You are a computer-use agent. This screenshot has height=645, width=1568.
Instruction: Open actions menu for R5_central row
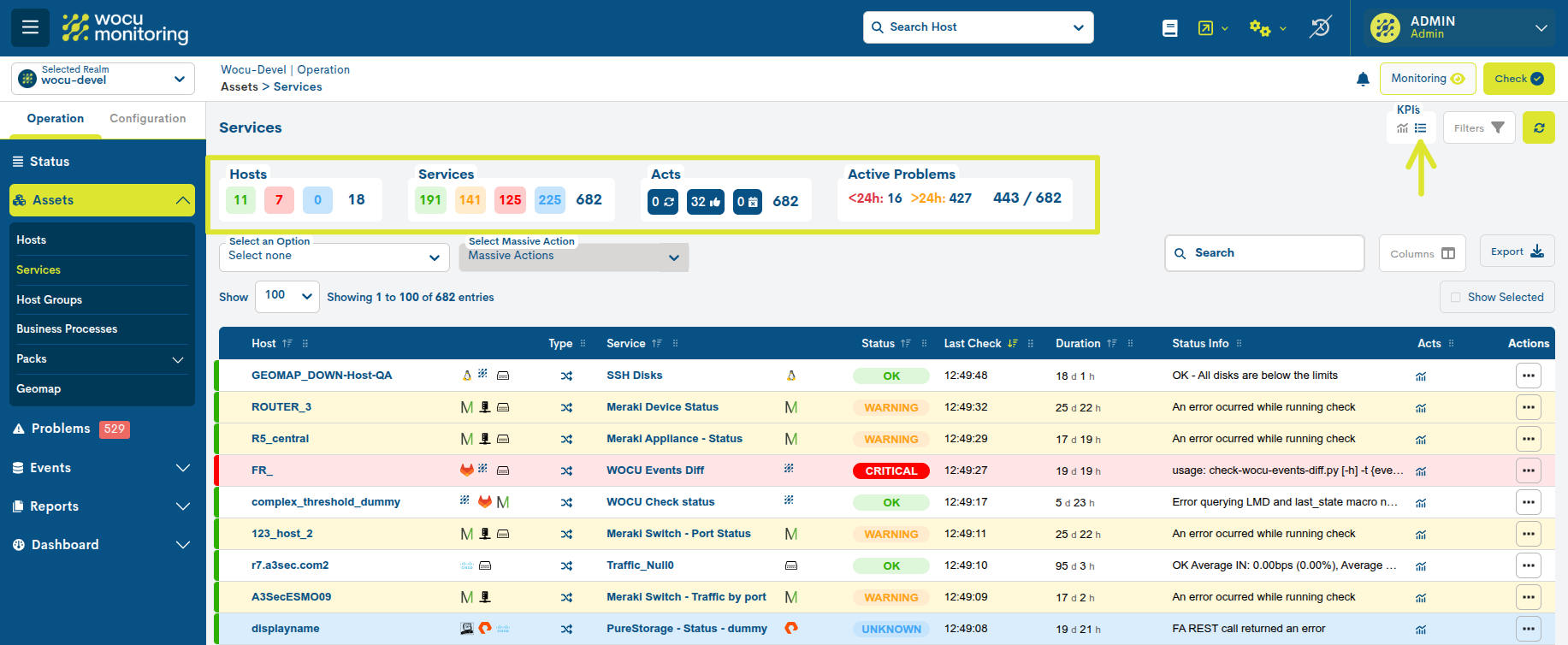pos(1529,439)
